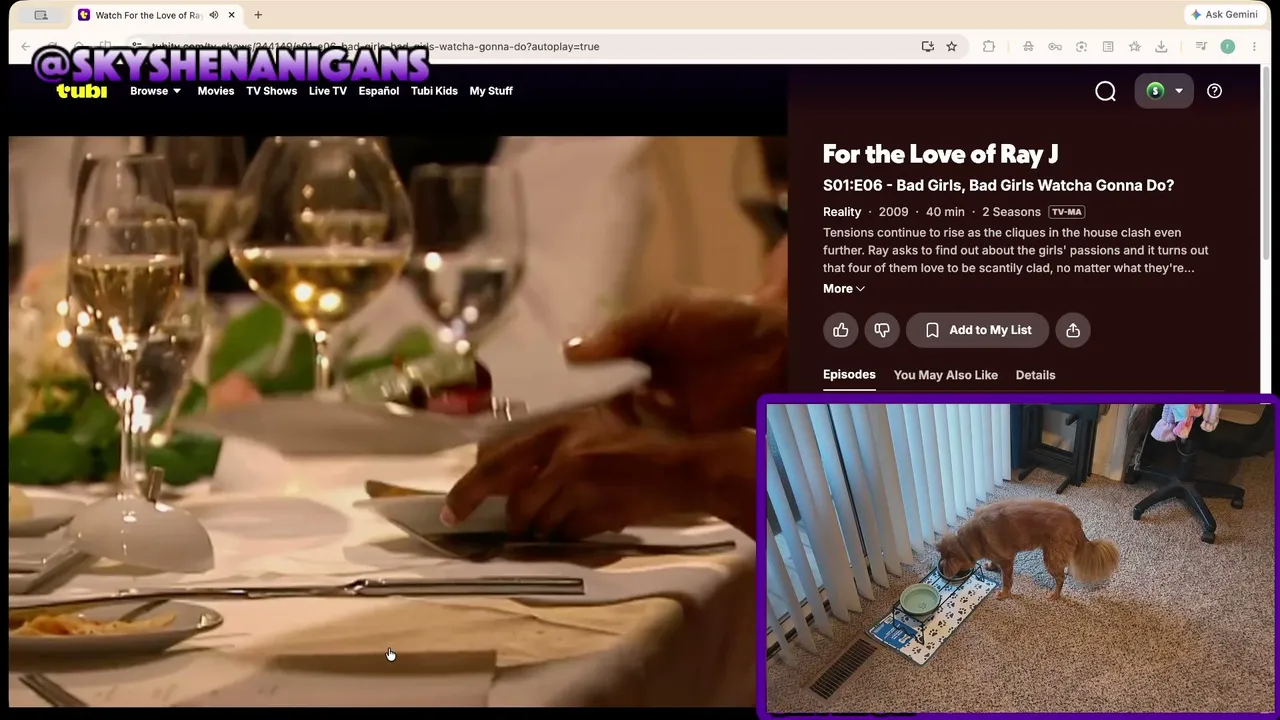This screenshot has width=1280, height=720.
Task: Close the For the Love of Ray J tab
Action: coord(231,15)
